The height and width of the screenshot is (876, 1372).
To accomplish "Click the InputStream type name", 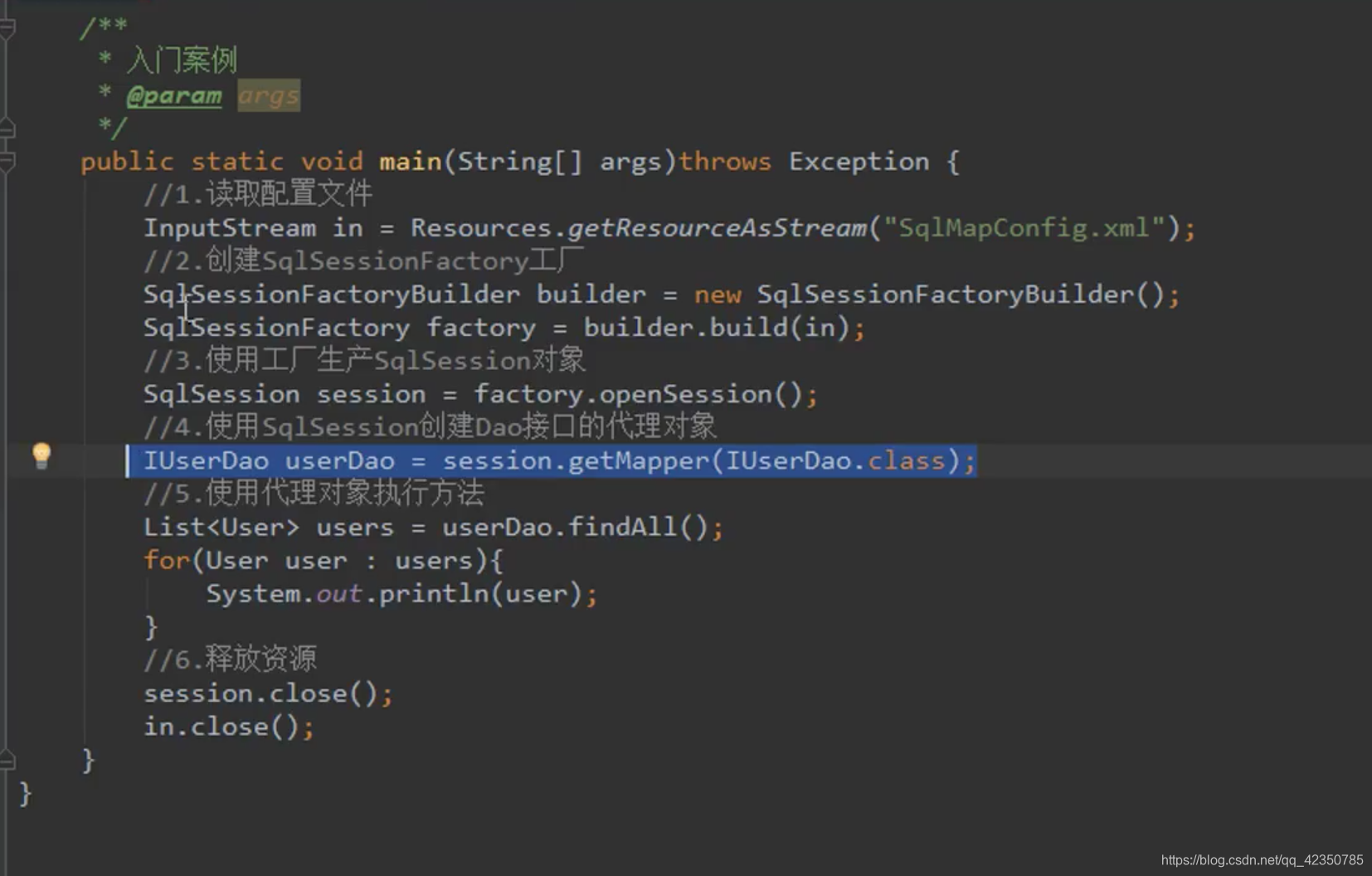I will click(230, 227).
